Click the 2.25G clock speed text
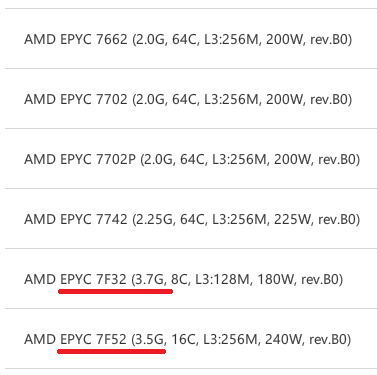Screen dimensions: 377x375 (x=156, y=219)
